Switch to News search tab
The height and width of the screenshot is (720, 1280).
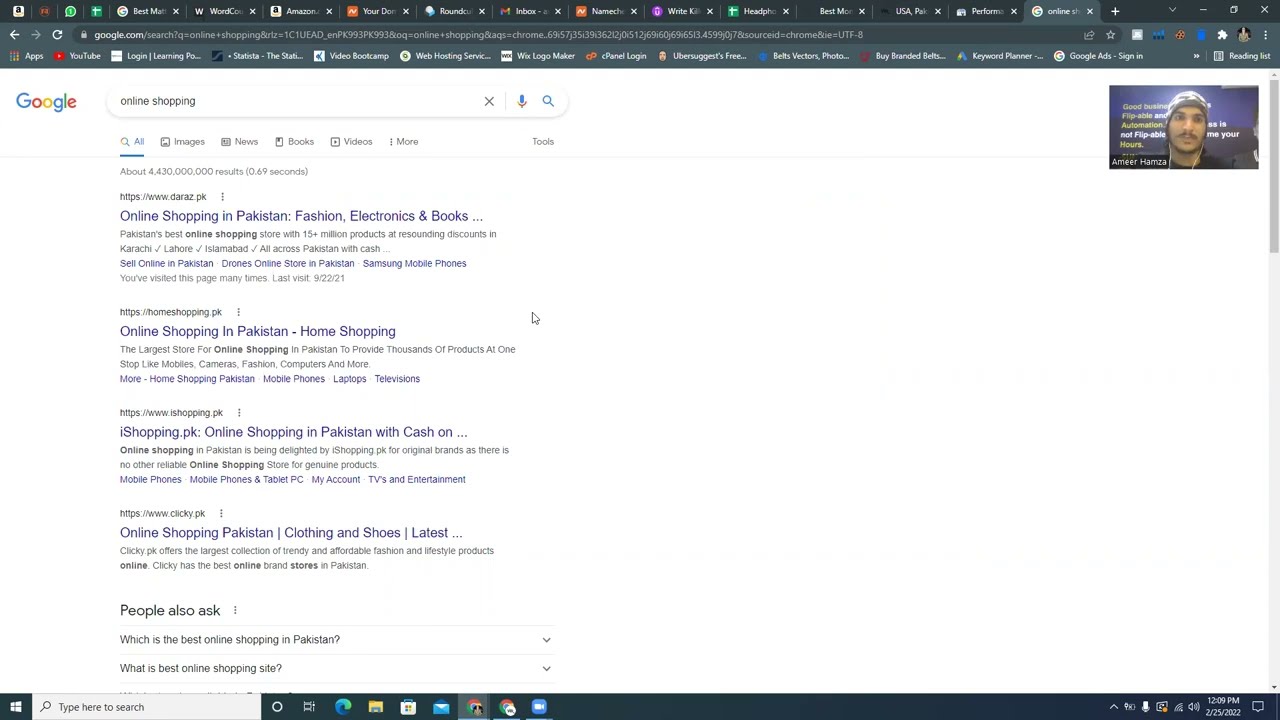(239, 142)
